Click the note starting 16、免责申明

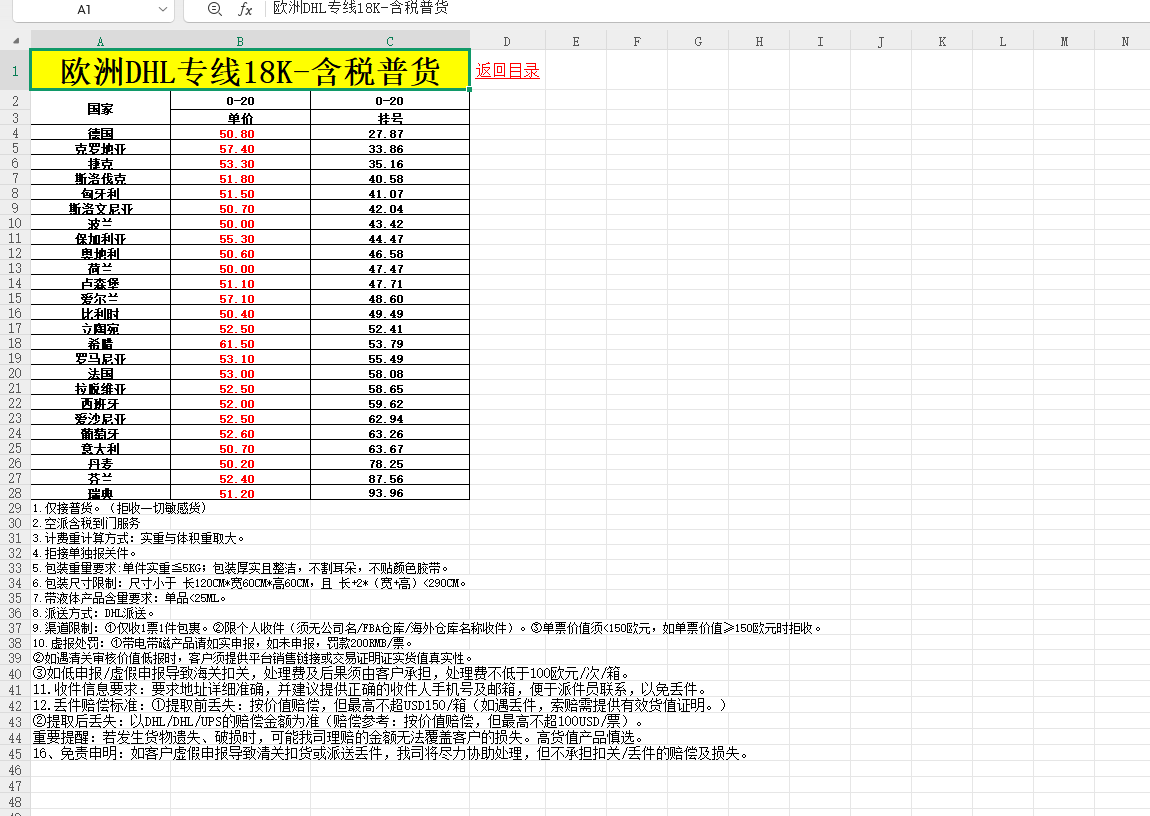[x=391, y=754]
